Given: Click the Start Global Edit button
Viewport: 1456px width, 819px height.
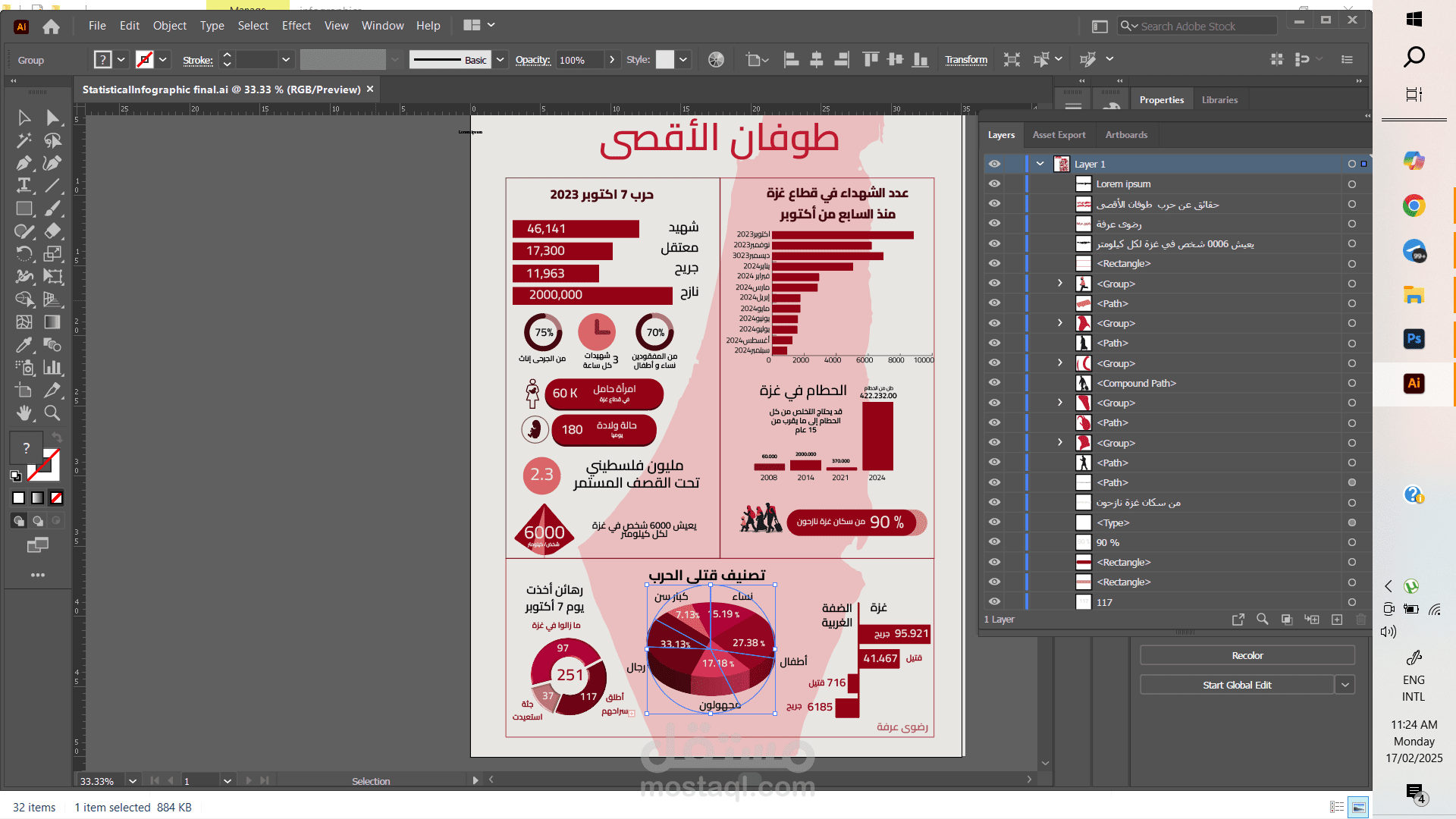Looking at the screenshot, I should pos(1236,685).
